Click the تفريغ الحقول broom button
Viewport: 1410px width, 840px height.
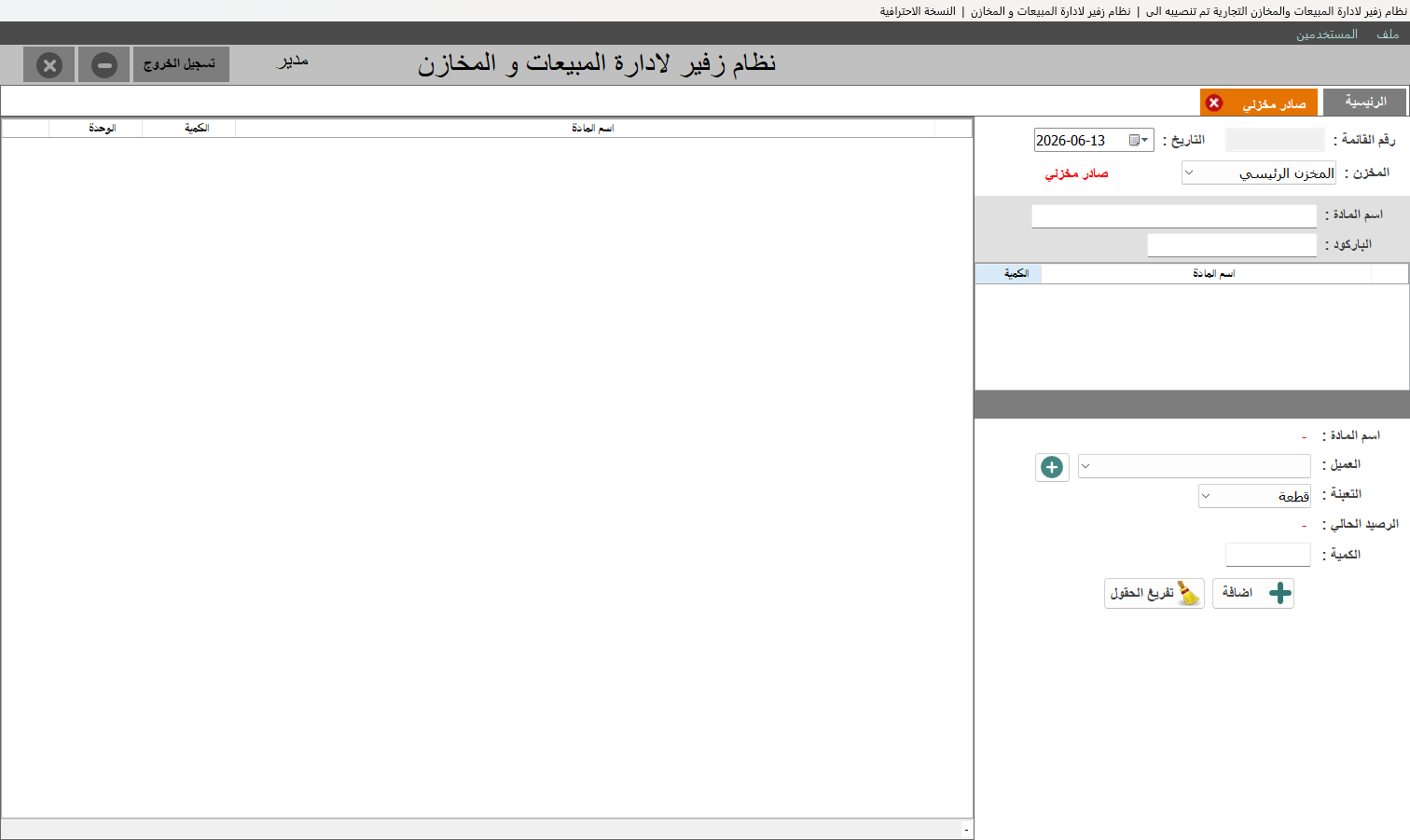click(x=1154, y=593)
